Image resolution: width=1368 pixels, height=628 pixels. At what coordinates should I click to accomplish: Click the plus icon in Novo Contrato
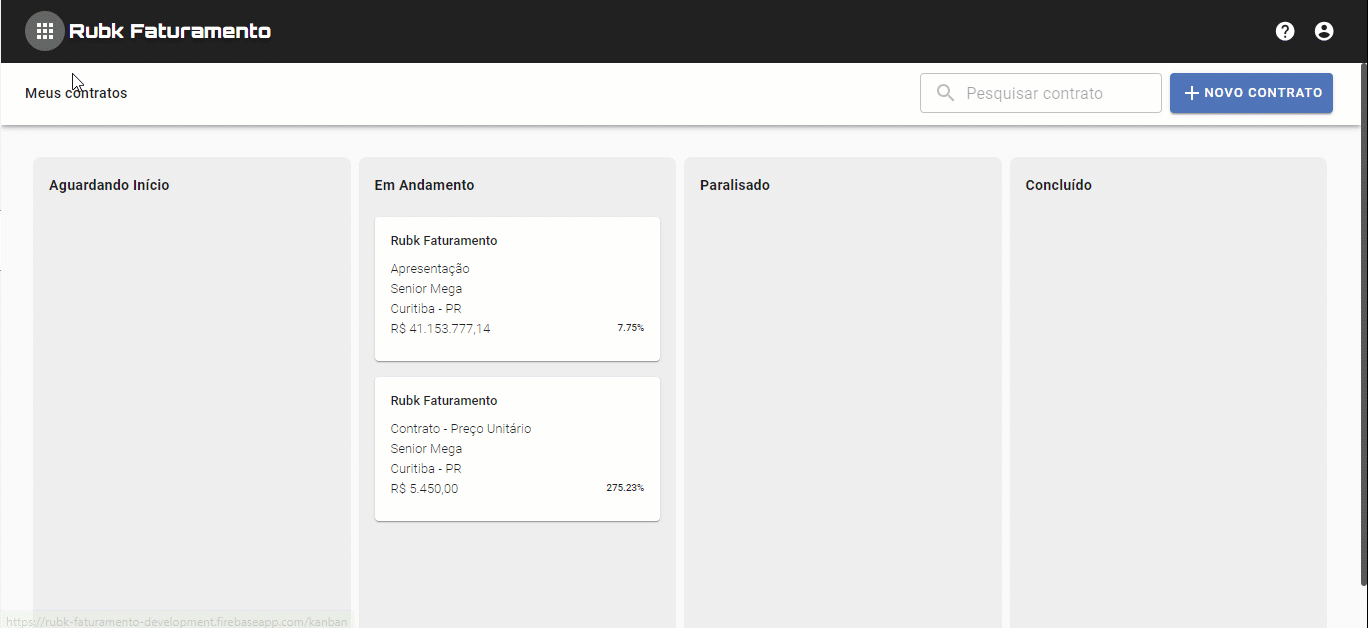[x=1191, y=93]
